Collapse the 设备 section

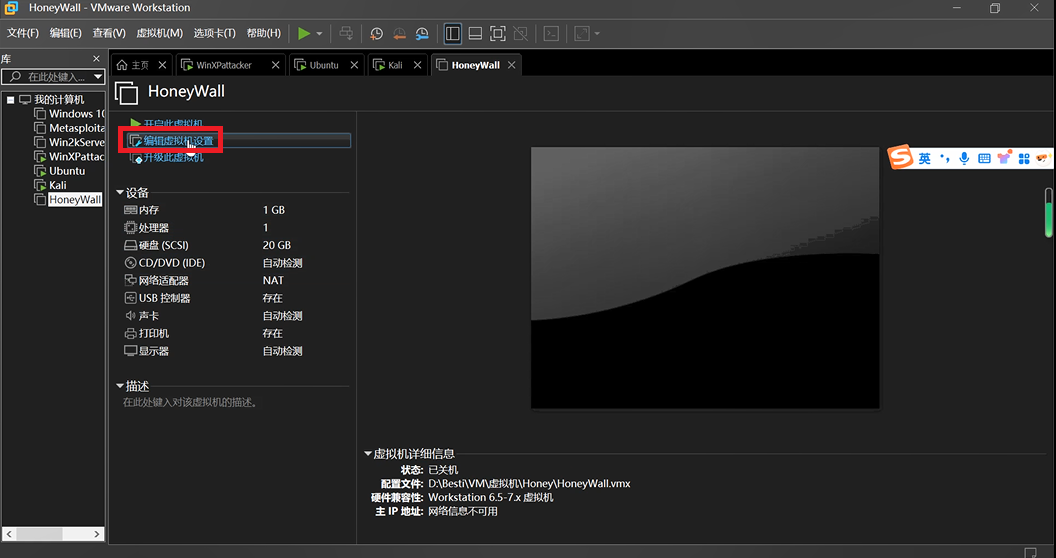pyautogui.click(x=120, y=193)
